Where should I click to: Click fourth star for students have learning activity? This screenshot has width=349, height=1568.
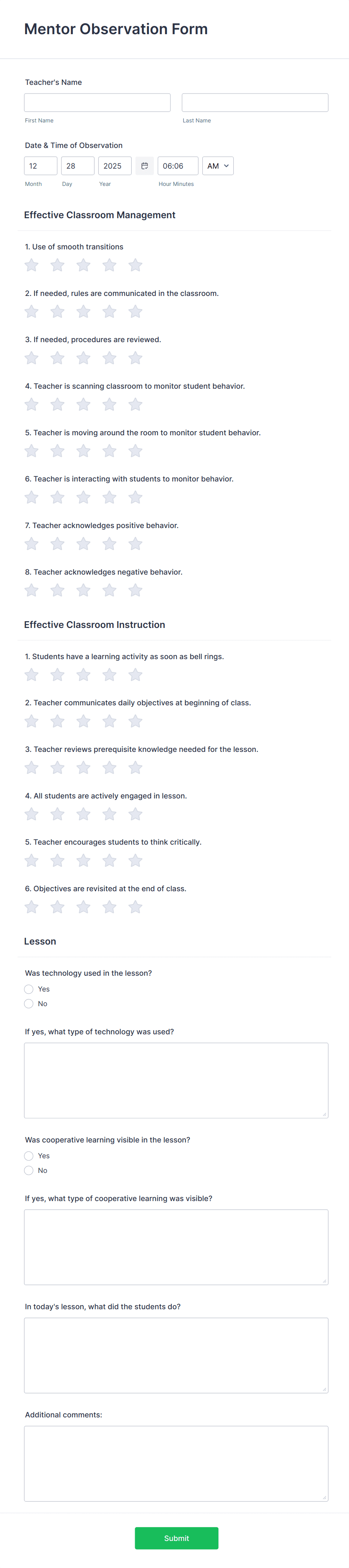pyautogui.click(x=109, y=675)
